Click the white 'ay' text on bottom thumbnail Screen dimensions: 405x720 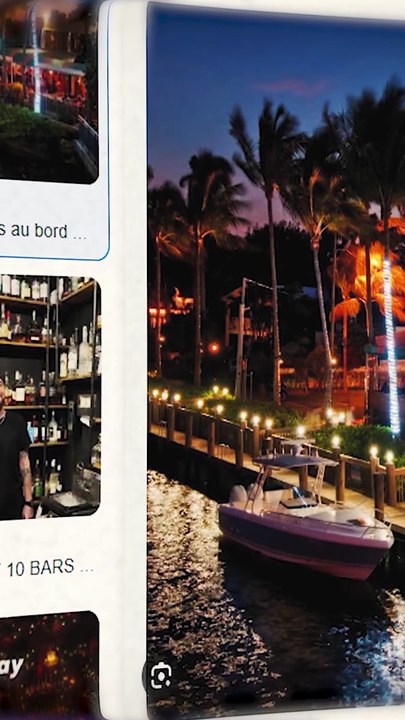pyautogui.click(x=12, y=669)
